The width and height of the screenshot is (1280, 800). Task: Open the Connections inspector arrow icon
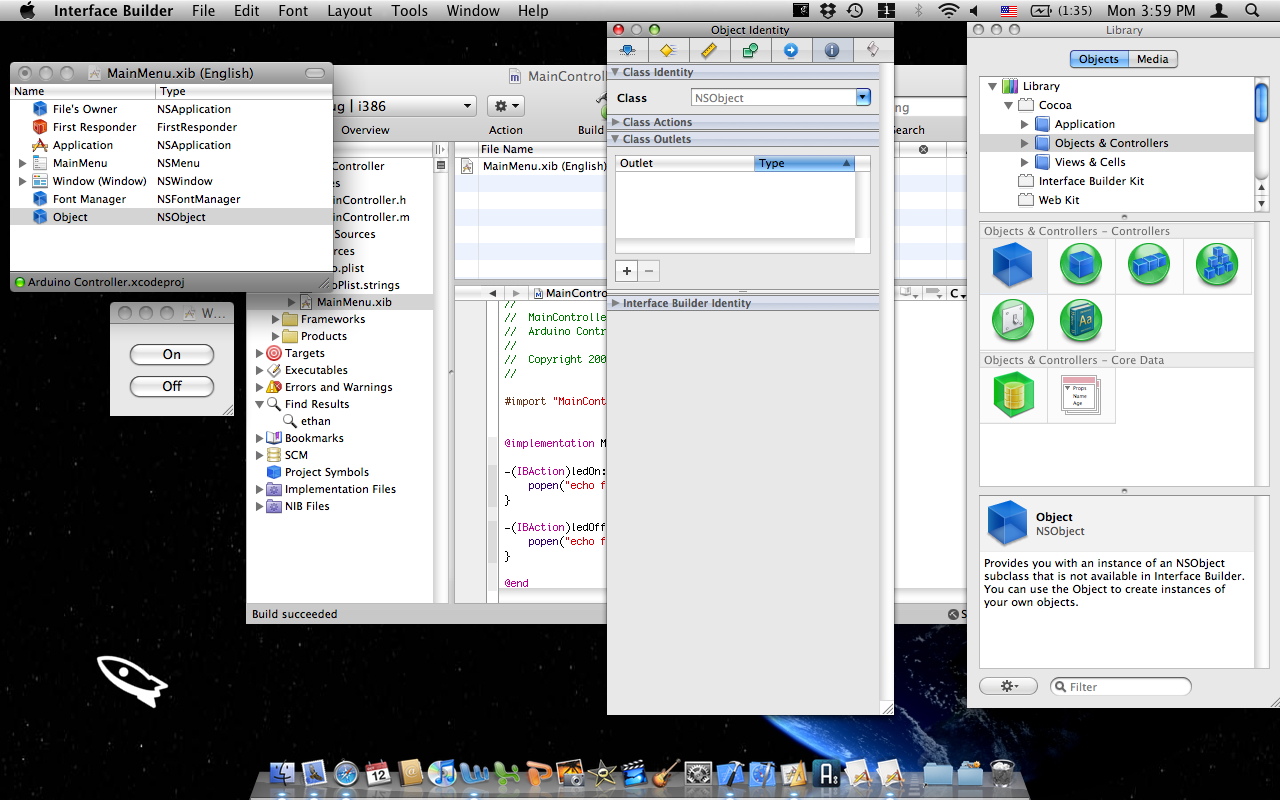pyautogui.click(x=791, y=50)
